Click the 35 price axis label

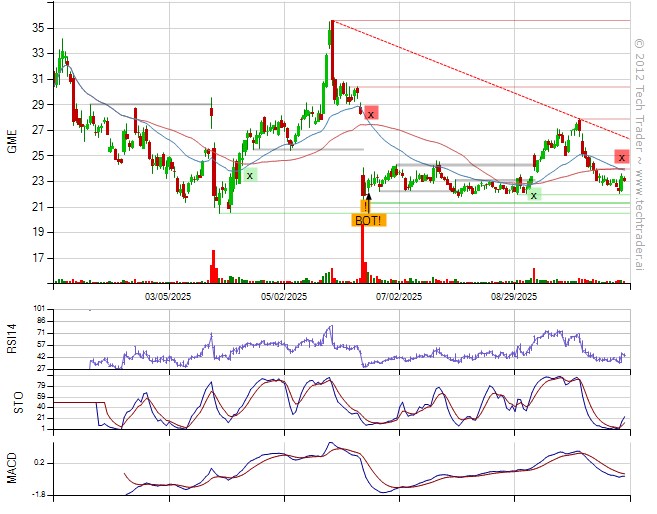tap(38, 28)
